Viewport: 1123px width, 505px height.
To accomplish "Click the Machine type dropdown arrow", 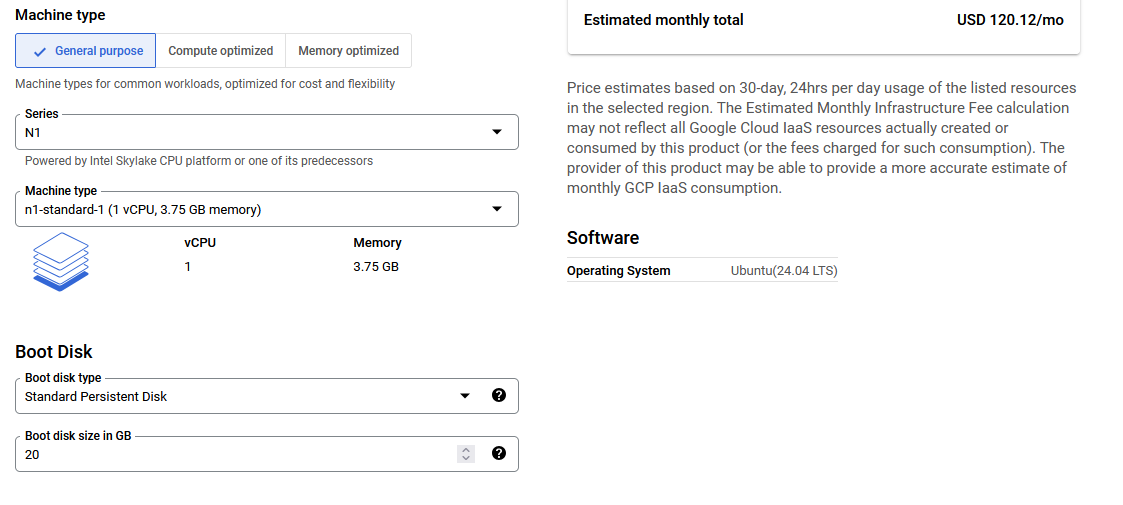I will [497, 209].
